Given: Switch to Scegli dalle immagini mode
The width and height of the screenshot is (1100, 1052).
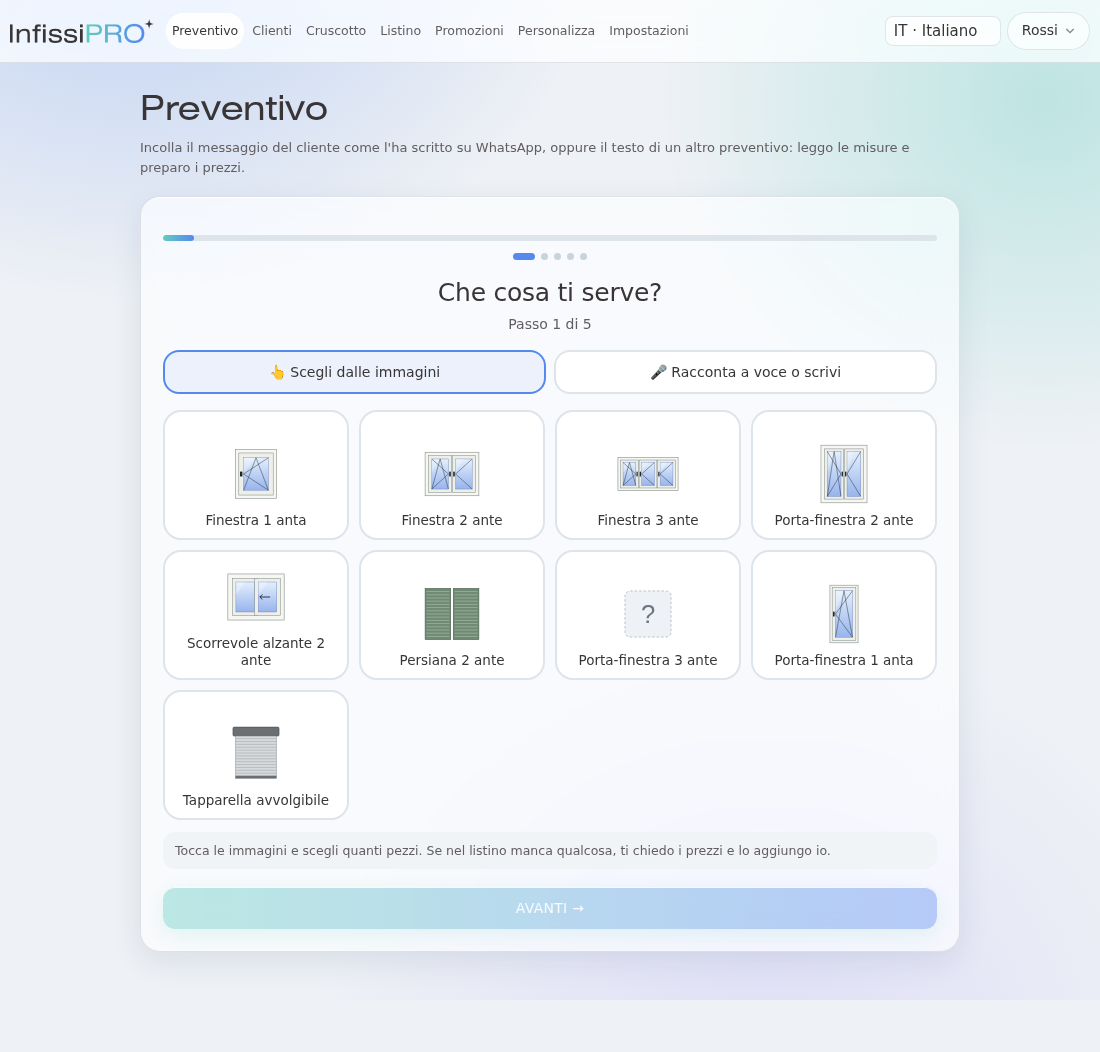Looking at the screenshot, I should point(354,372).
